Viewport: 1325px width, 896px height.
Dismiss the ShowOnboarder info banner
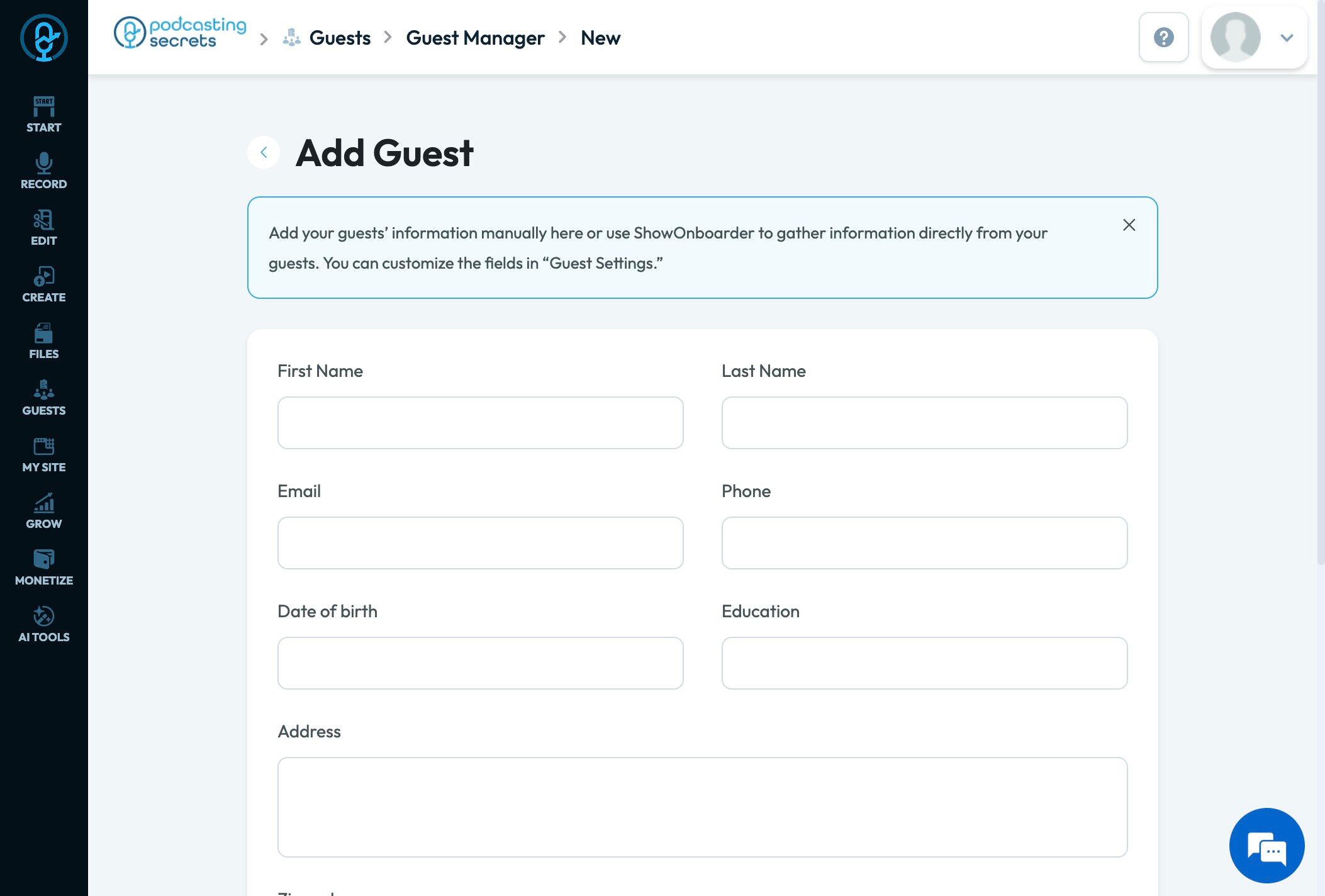[x=1129, y=225]
